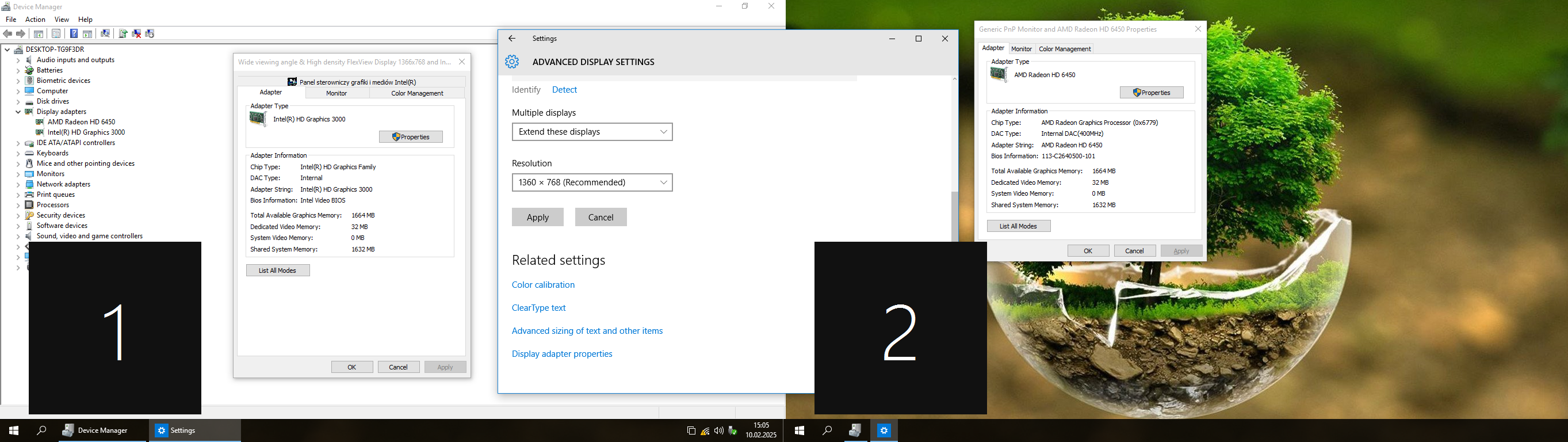Open the File menu
The width and height of the screenshot is (1568, 442).
11,20
